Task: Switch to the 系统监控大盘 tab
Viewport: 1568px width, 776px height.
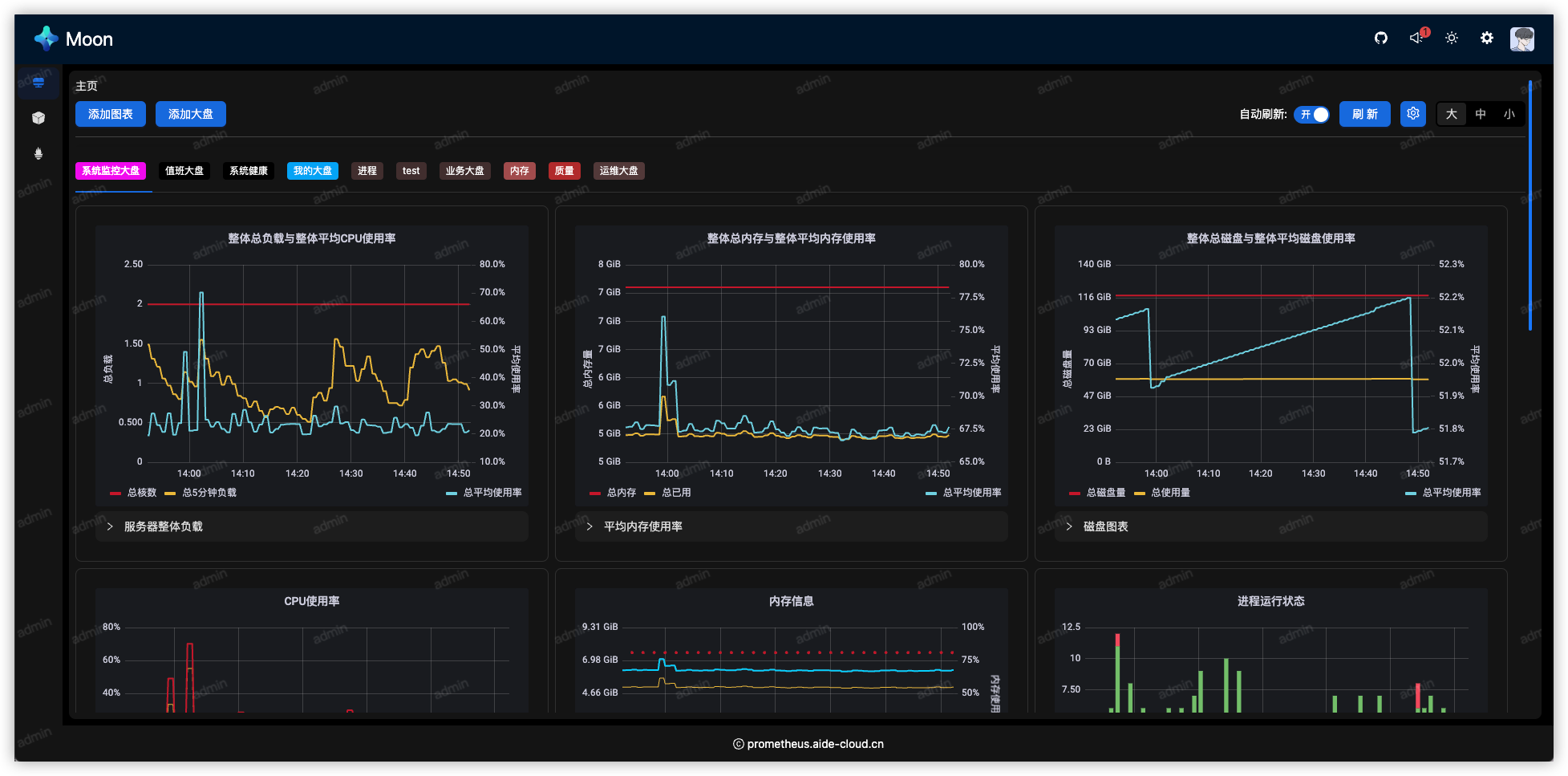Action: coord(111,171)
